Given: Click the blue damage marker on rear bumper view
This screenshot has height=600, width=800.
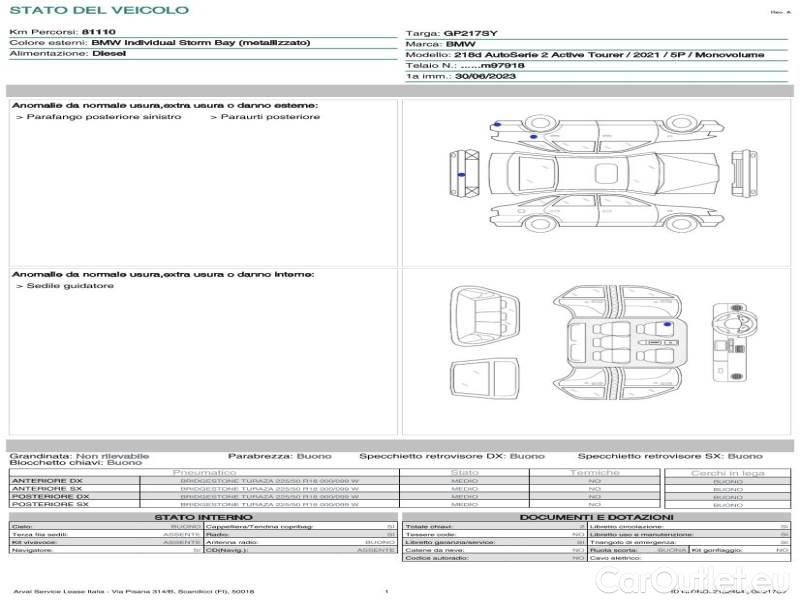Looking at the screenshot, I should click(x=459, y=174).
